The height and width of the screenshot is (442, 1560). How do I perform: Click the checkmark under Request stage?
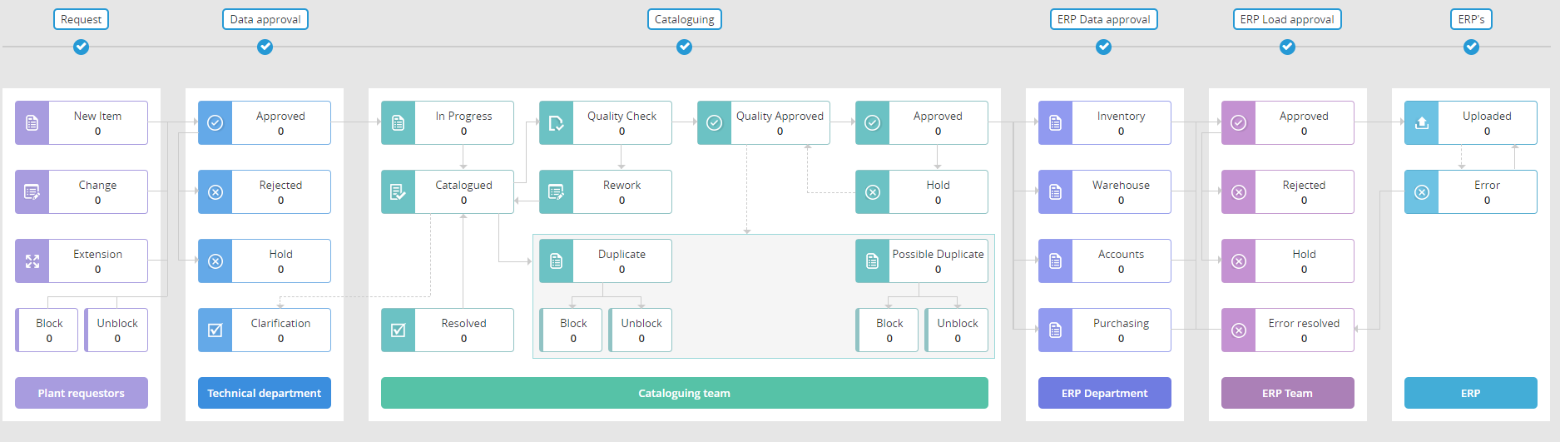[81, 47]
